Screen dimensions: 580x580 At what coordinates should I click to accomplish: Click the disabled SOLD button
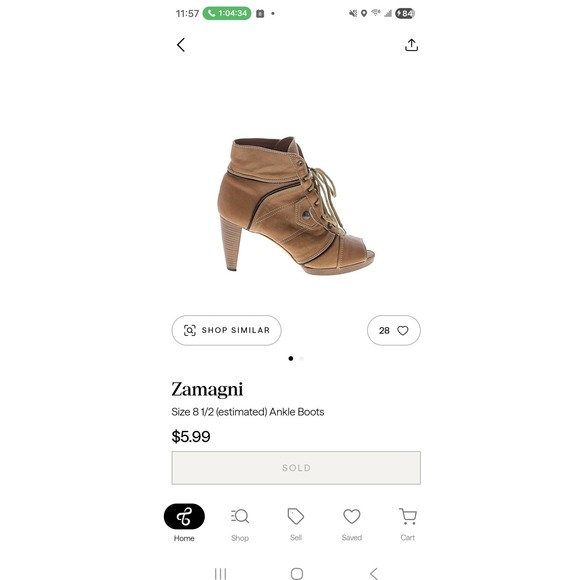(296, 468)
